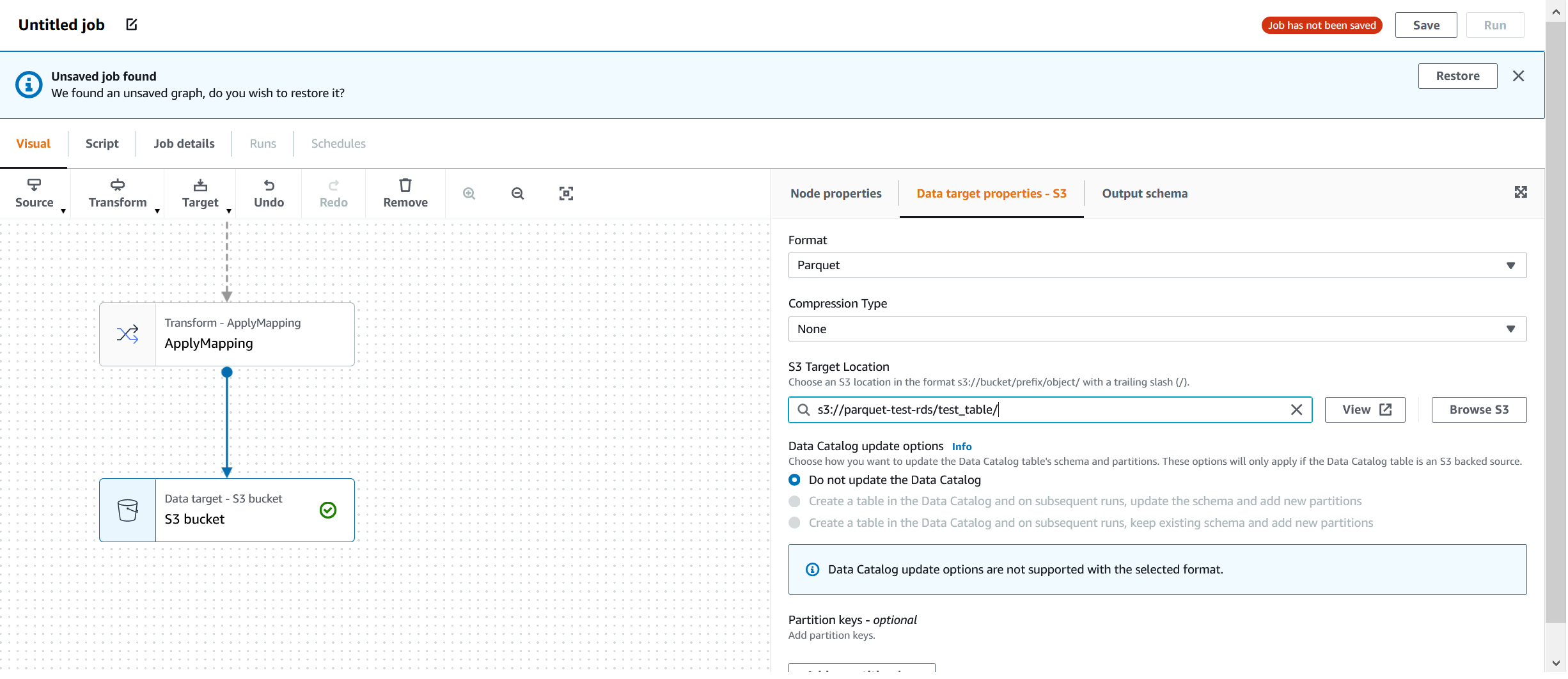
Task: Click the Restore button in the banner
Action: pyautogui.click(x=1457, y=76)
